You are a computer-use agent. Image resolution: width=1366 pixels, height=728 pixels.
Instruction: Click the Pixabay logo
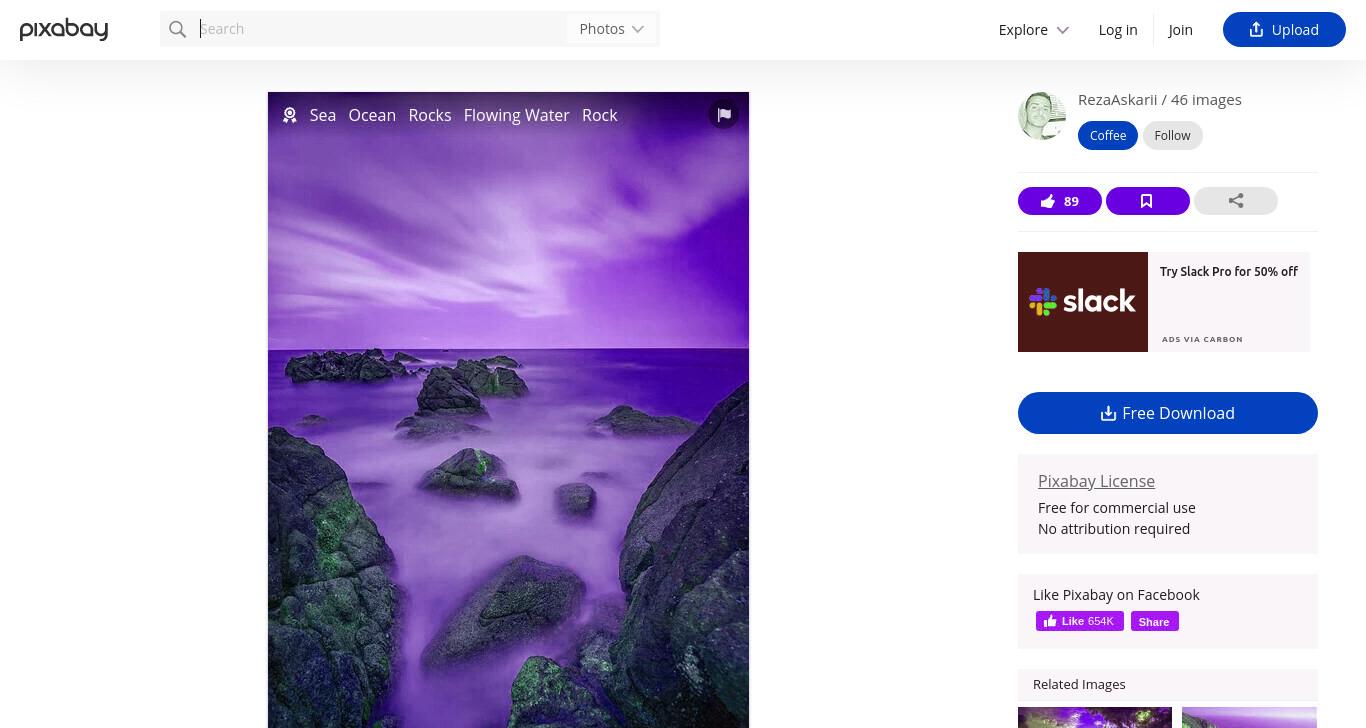[x=64, y=30]
